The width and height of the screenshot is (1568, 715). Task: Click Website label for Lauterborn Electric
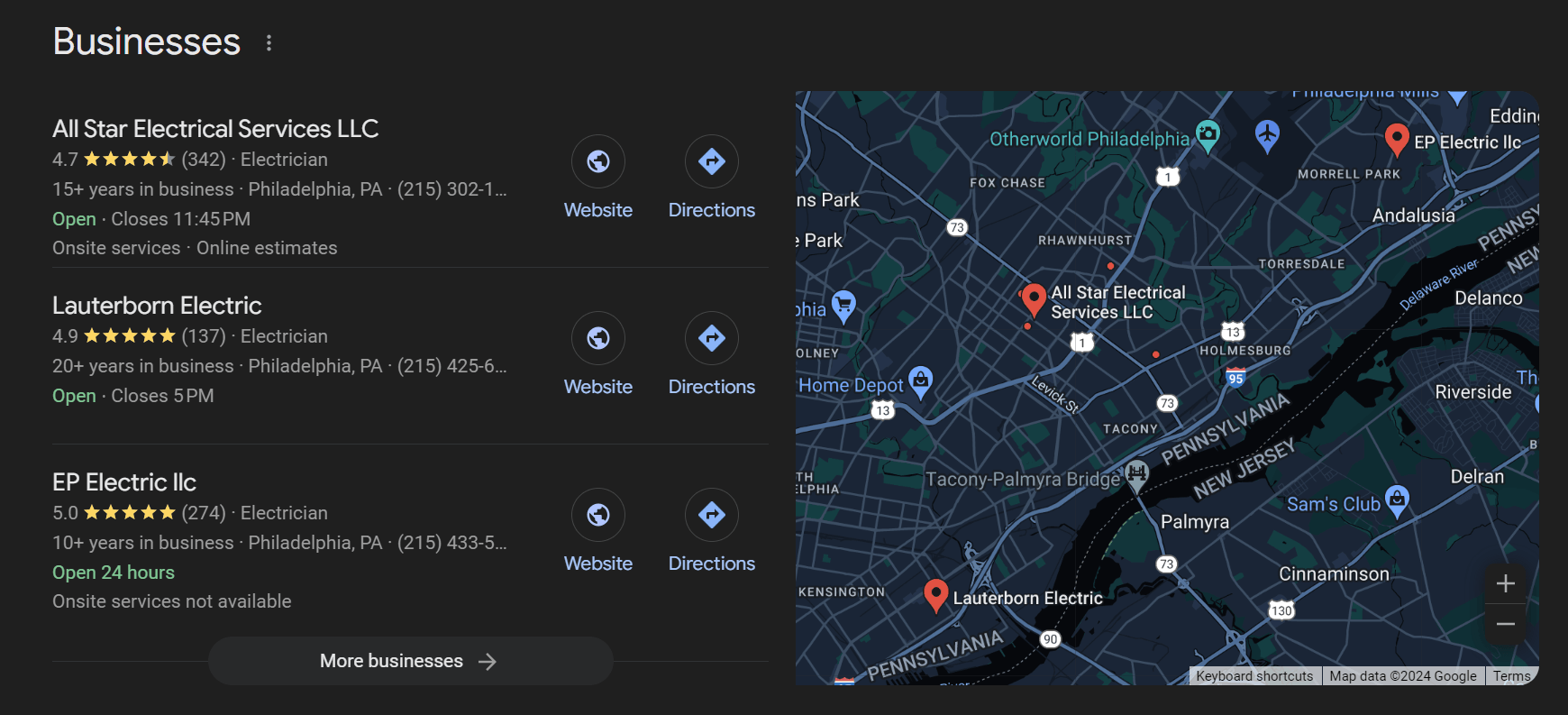click(x=598, y=387)
